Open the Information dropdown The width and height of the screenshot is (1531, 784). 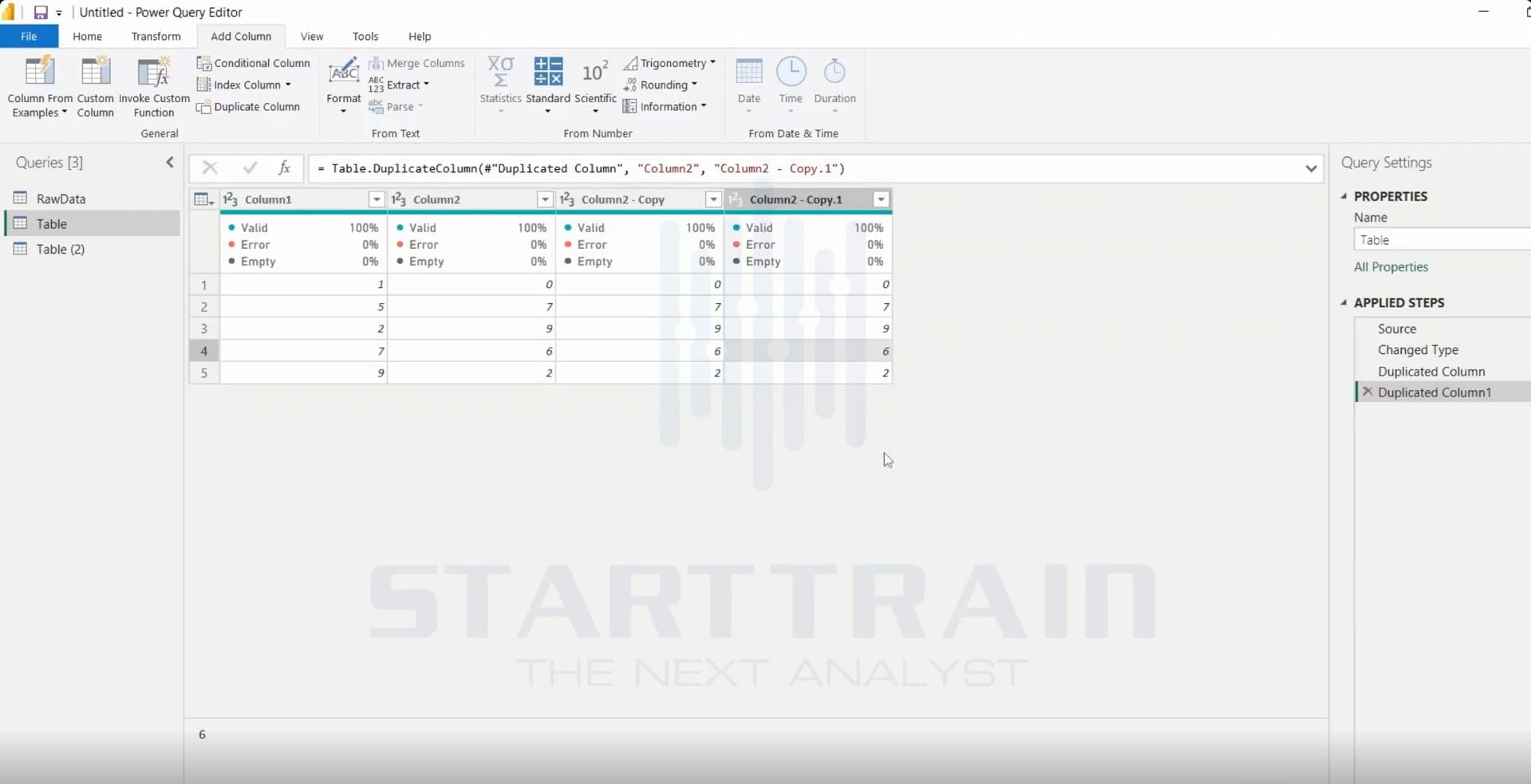pyautogui.click(x=665, y=107)
